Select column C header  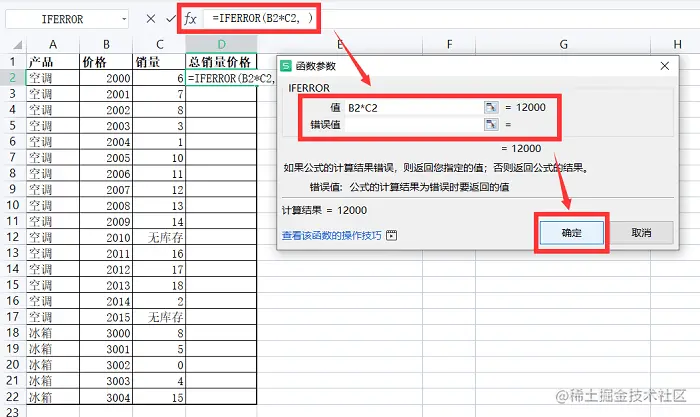pos(159,45)
